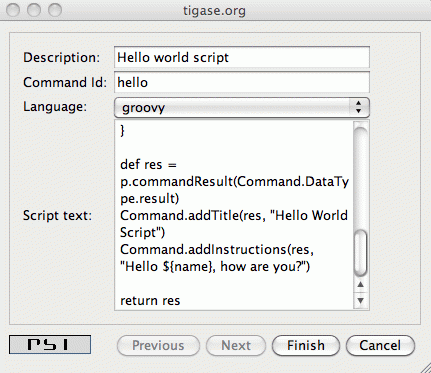
Task: Click the Description field with Hello world script
Action: [x=242, y=57]
